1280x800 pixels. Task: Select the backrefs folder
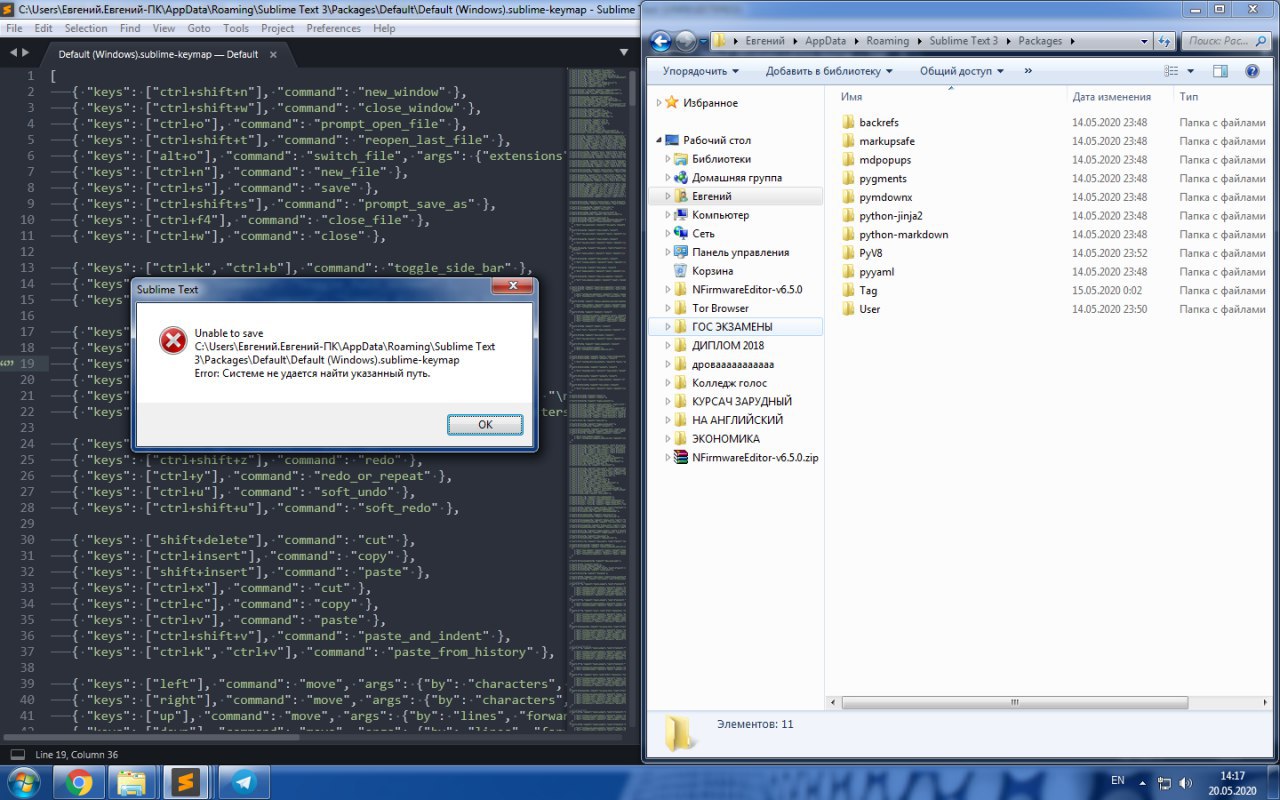(879, 123)
